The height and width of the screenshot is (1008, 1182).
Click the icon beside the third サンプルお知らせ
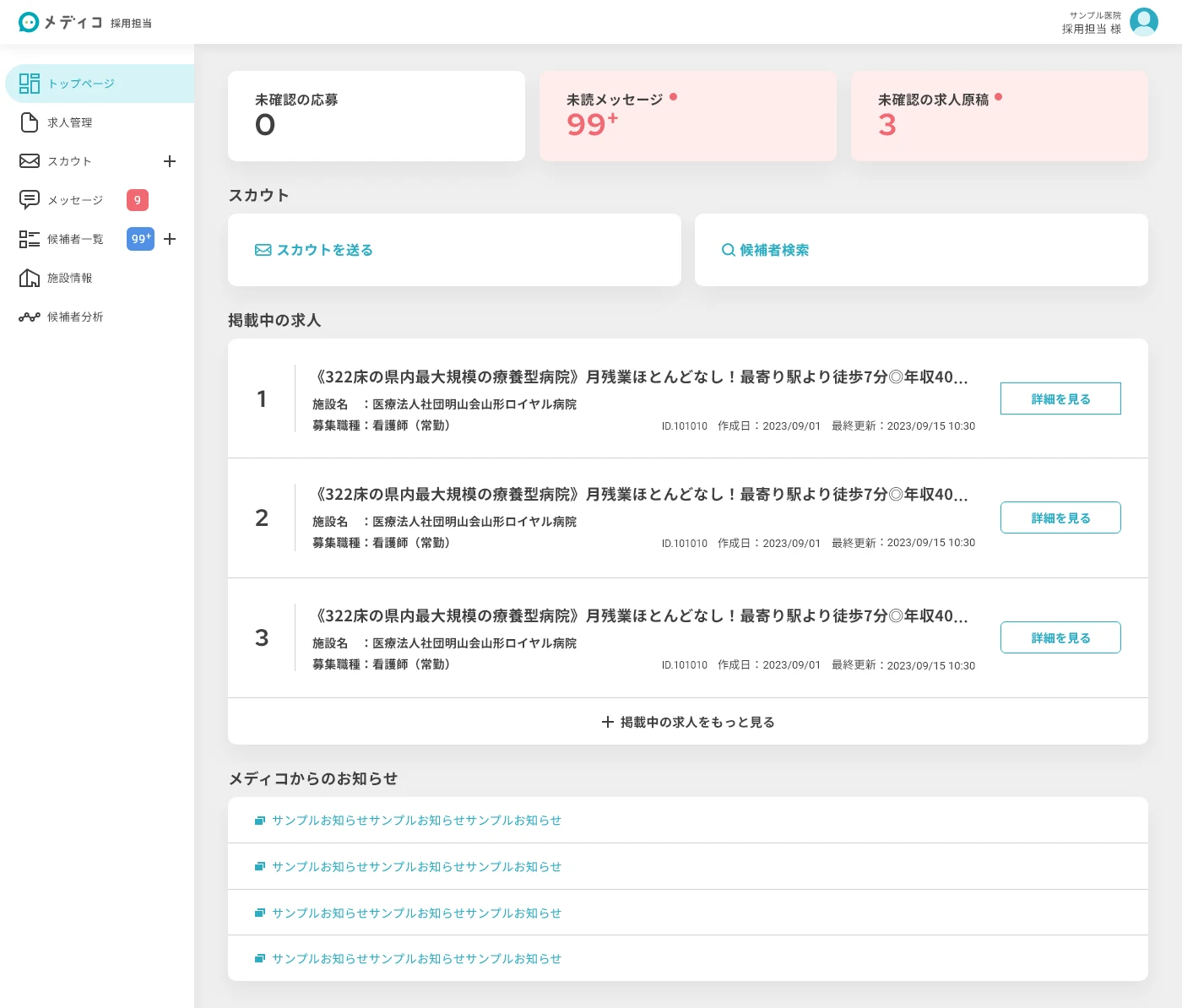click(x=260, y=913)
